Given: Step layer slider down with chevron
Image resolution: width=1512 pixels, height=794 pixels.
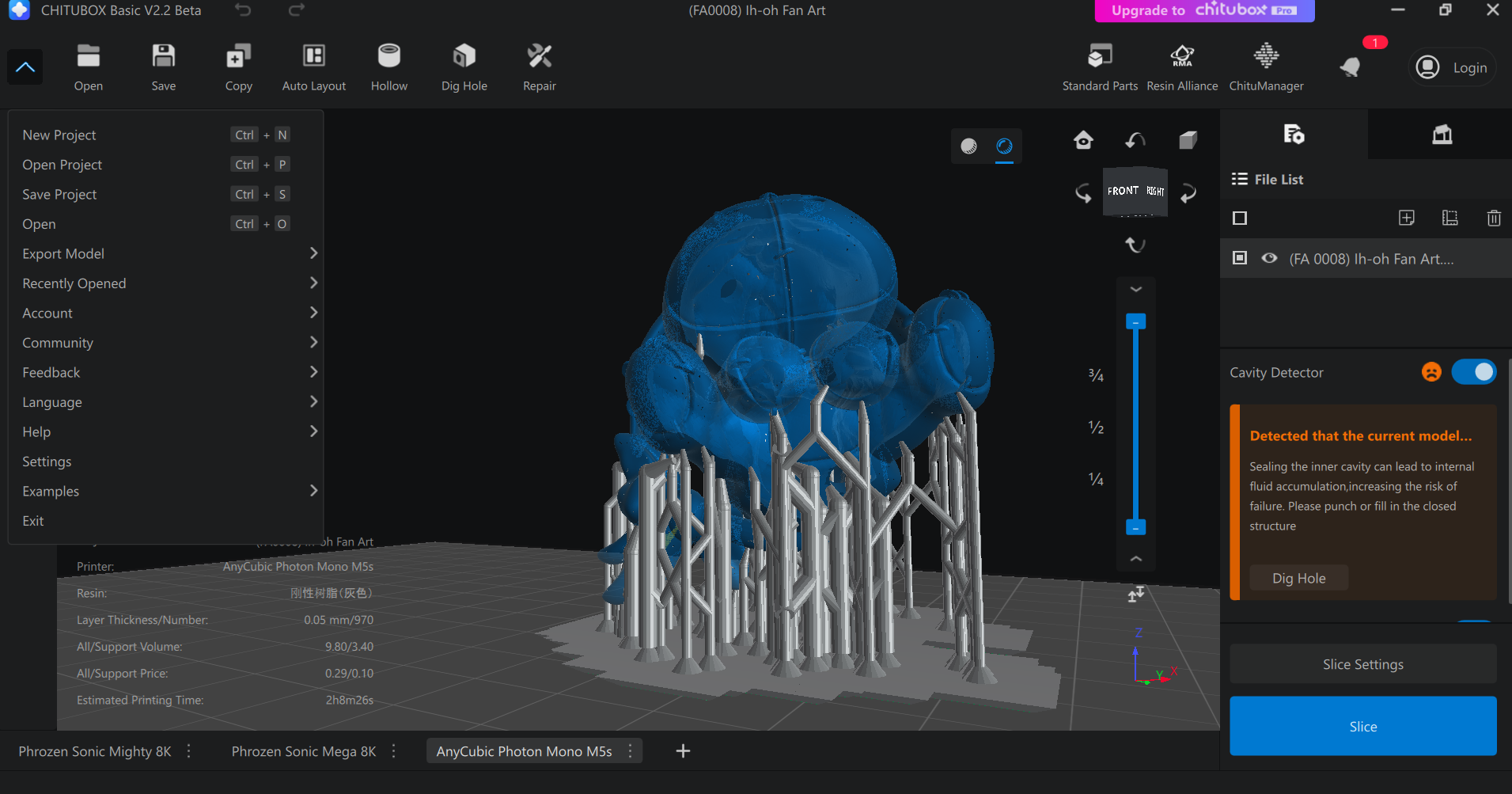Looking at the screenshot, I should (x=1135, y=290).
